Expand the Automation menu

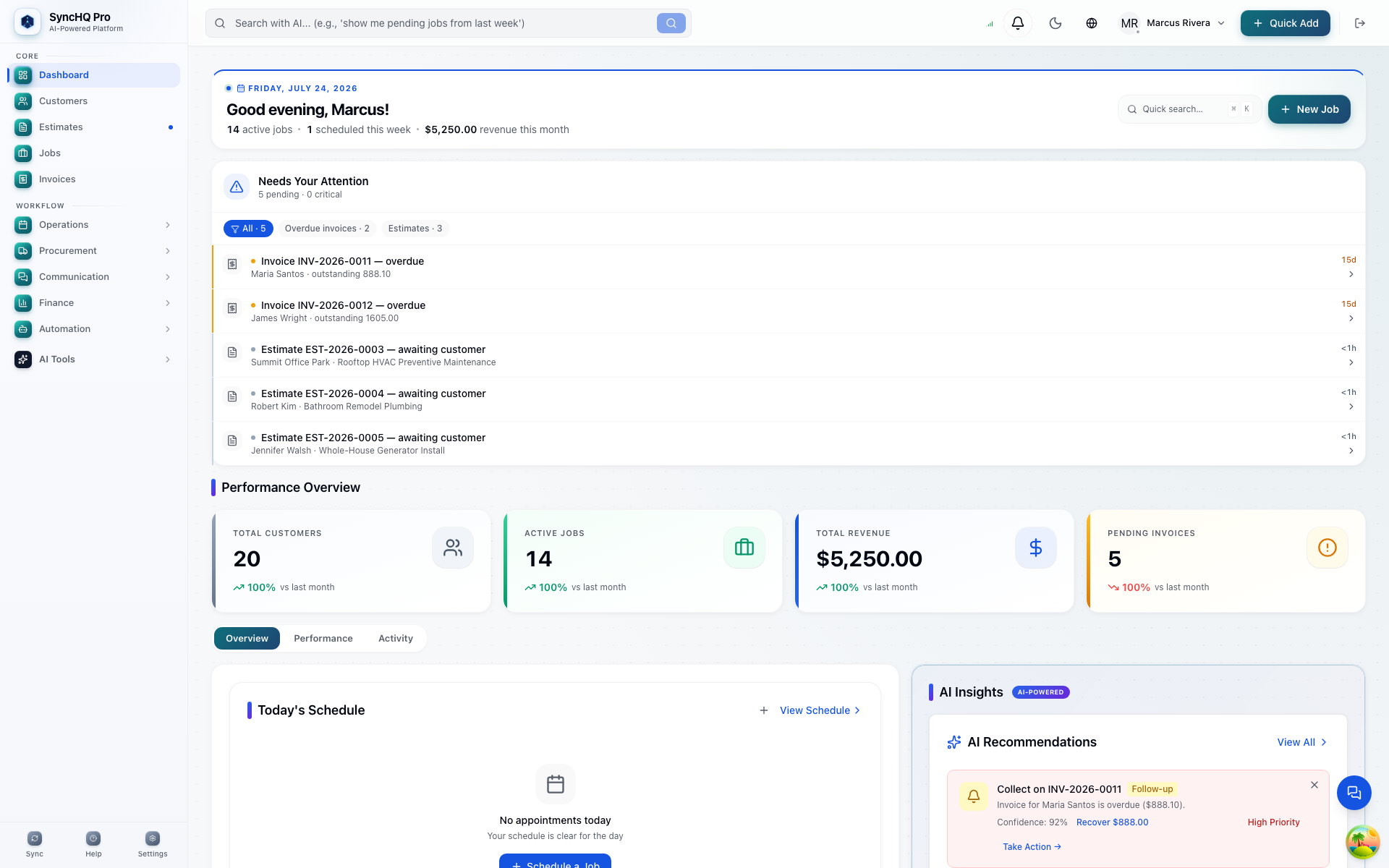[x=94, y=329]
